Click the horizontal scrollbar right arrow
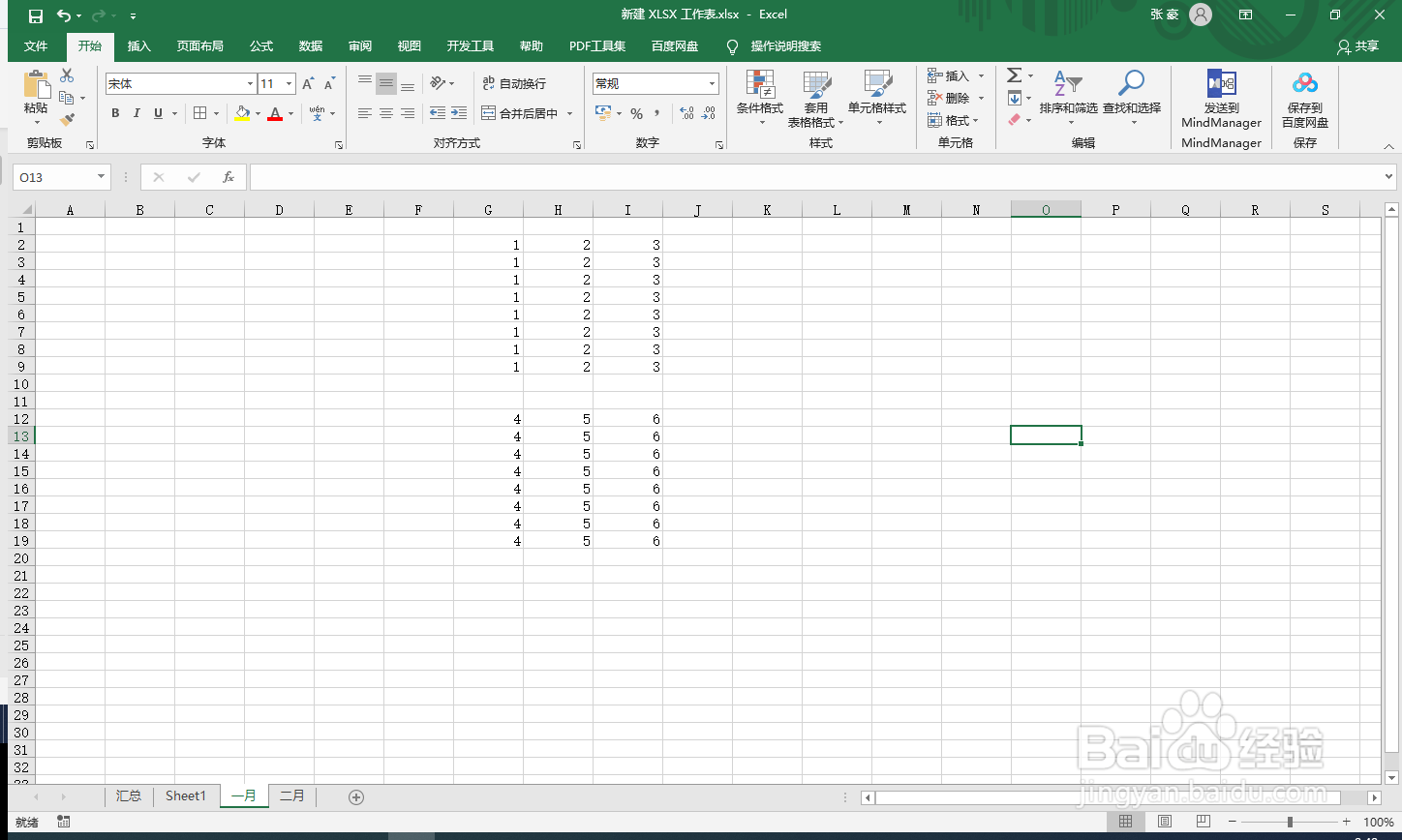 [1374, 797]
